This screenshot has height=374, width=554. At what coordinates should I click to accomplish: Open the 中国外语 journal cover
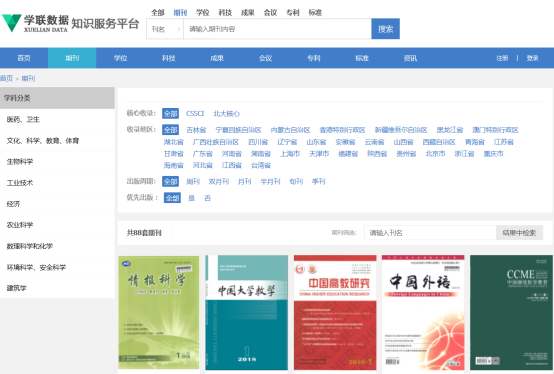pos(423,313)
